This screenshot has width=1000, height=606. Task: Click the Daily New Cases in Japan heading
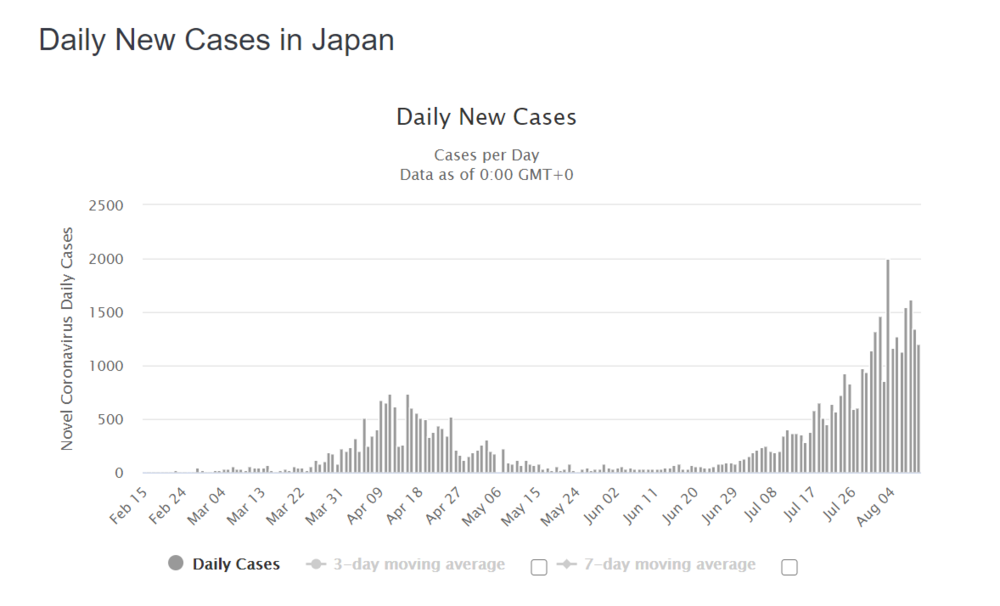click(216, 40)
